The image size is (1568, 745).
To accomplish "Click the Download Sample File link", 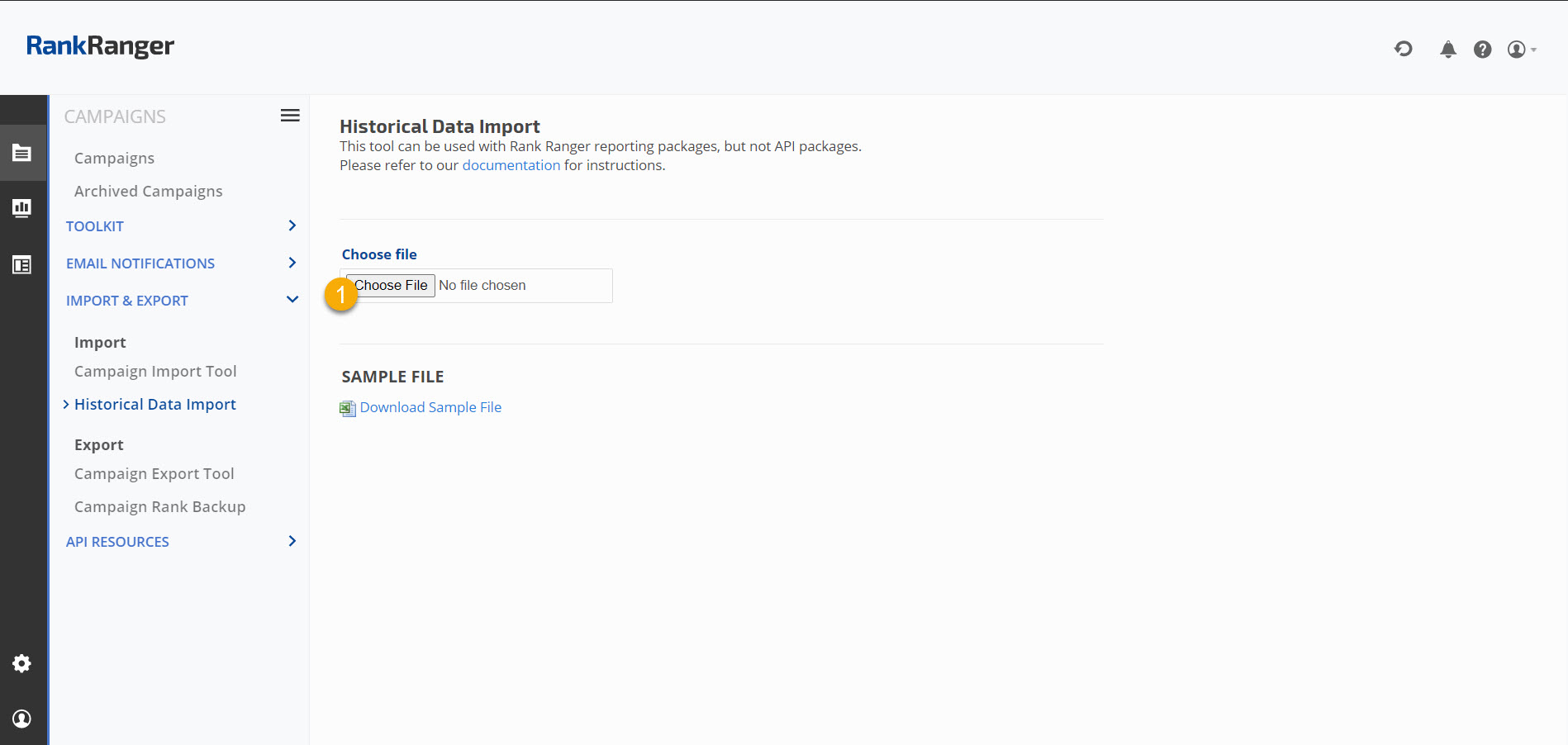I will click(430, 407).
